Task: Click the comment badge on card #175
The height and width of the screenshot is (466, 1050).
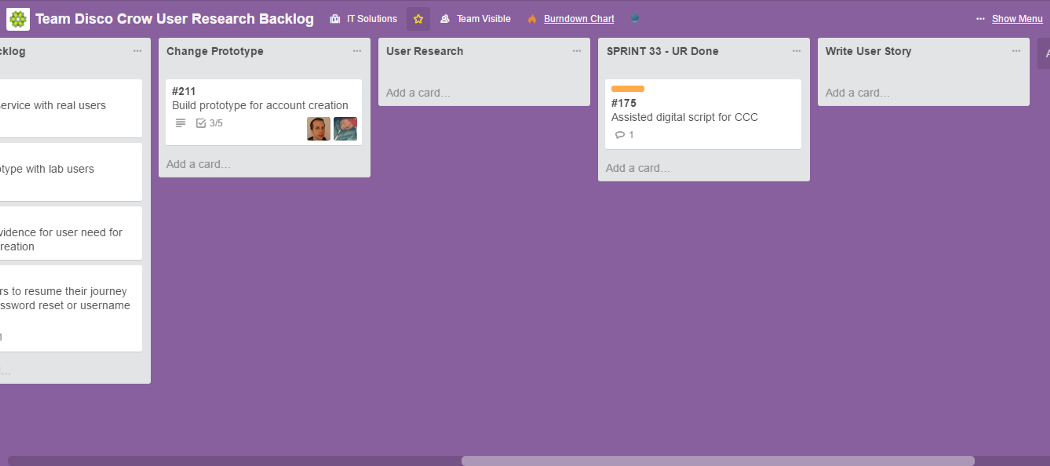Action: point(624,135)
